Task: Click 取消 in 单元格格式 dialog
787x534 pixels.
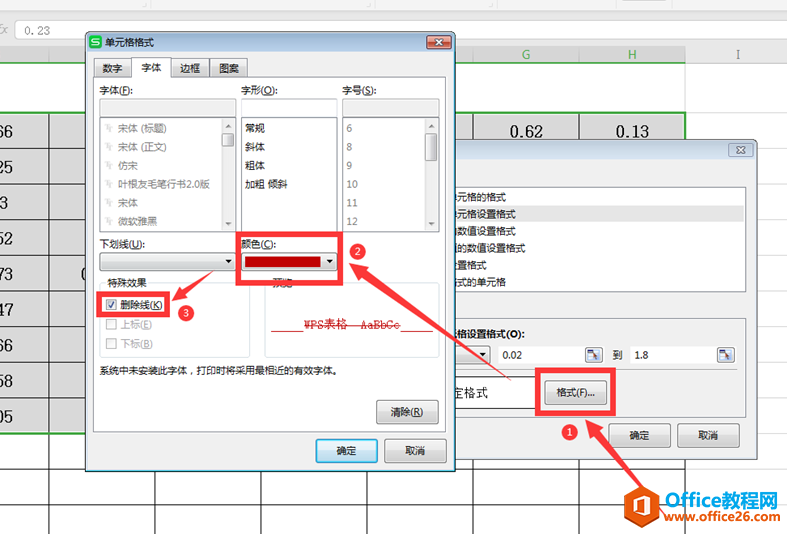Action: pyautogui.click(x=415, y=451)
